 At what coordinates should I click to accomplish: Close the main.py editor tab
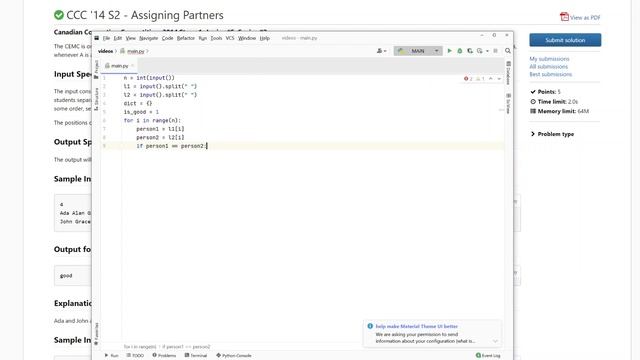coord(132,66)
